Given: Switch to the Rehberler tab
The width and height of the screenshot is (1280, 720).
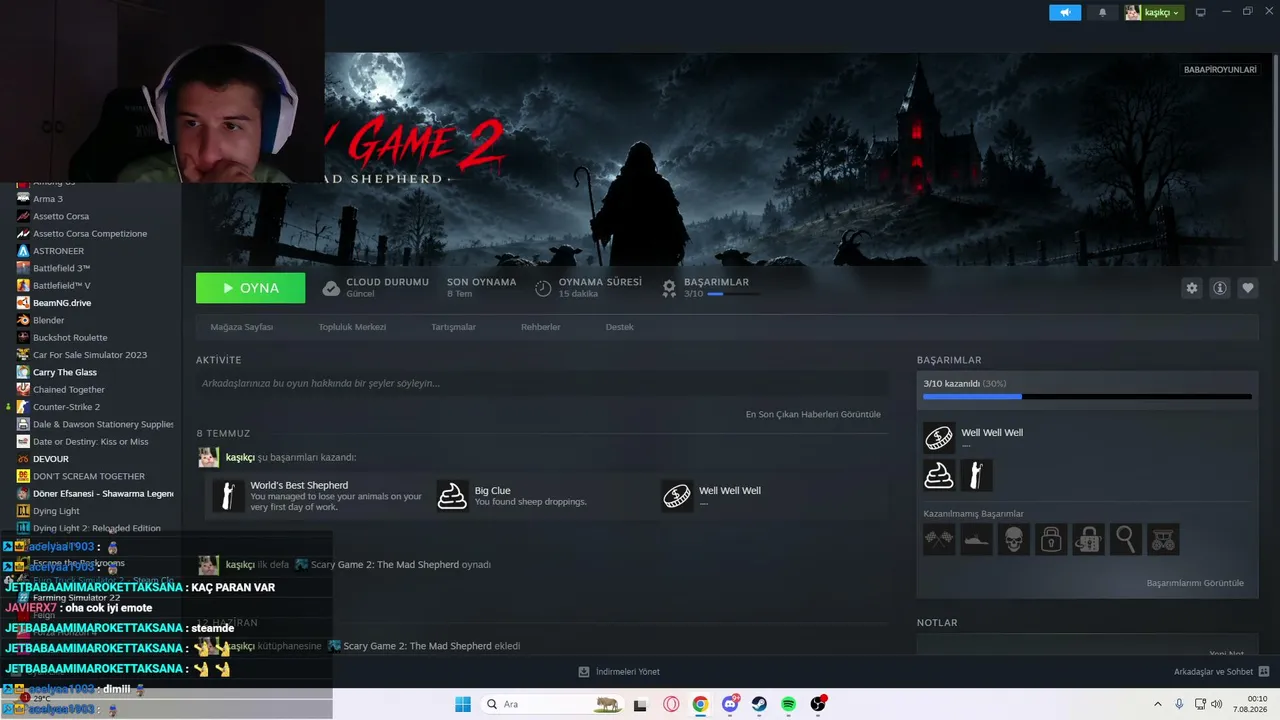Looking at the screenshot, I should pyautogui.click(x=540, y=327).
